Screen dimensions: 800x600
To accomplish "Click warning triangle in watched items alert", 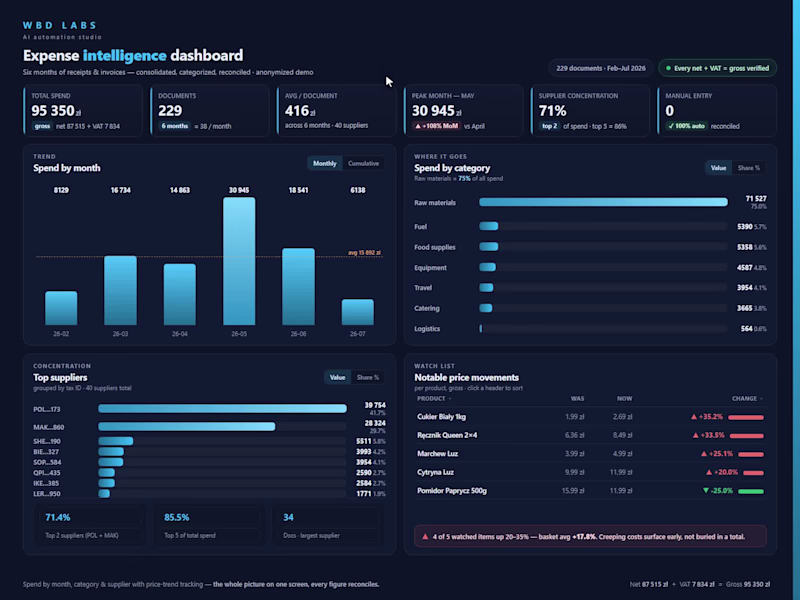I will pyautogui.click(x=425, y=537).
